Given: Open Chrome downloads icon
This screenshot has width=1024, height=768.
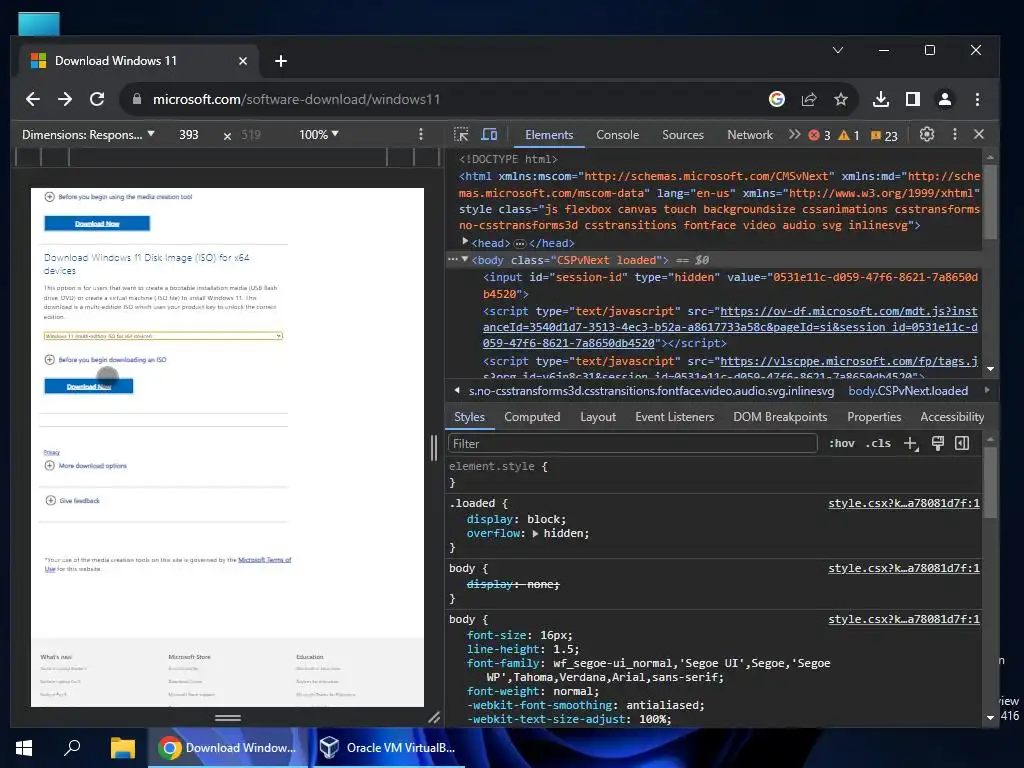Looking at the screenshot, I should click(881, 99).
